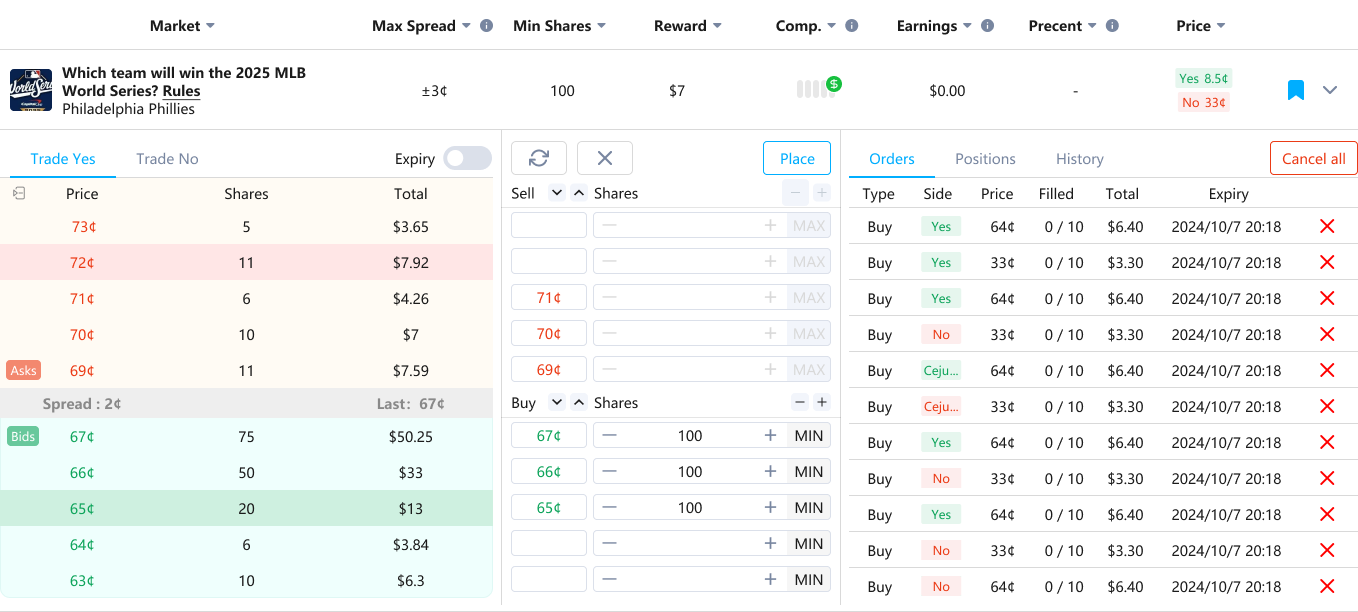The height and width of the screenshot is (612, 1358).
Task: Open the Market column sort dropdown
Action: [210, 26]
